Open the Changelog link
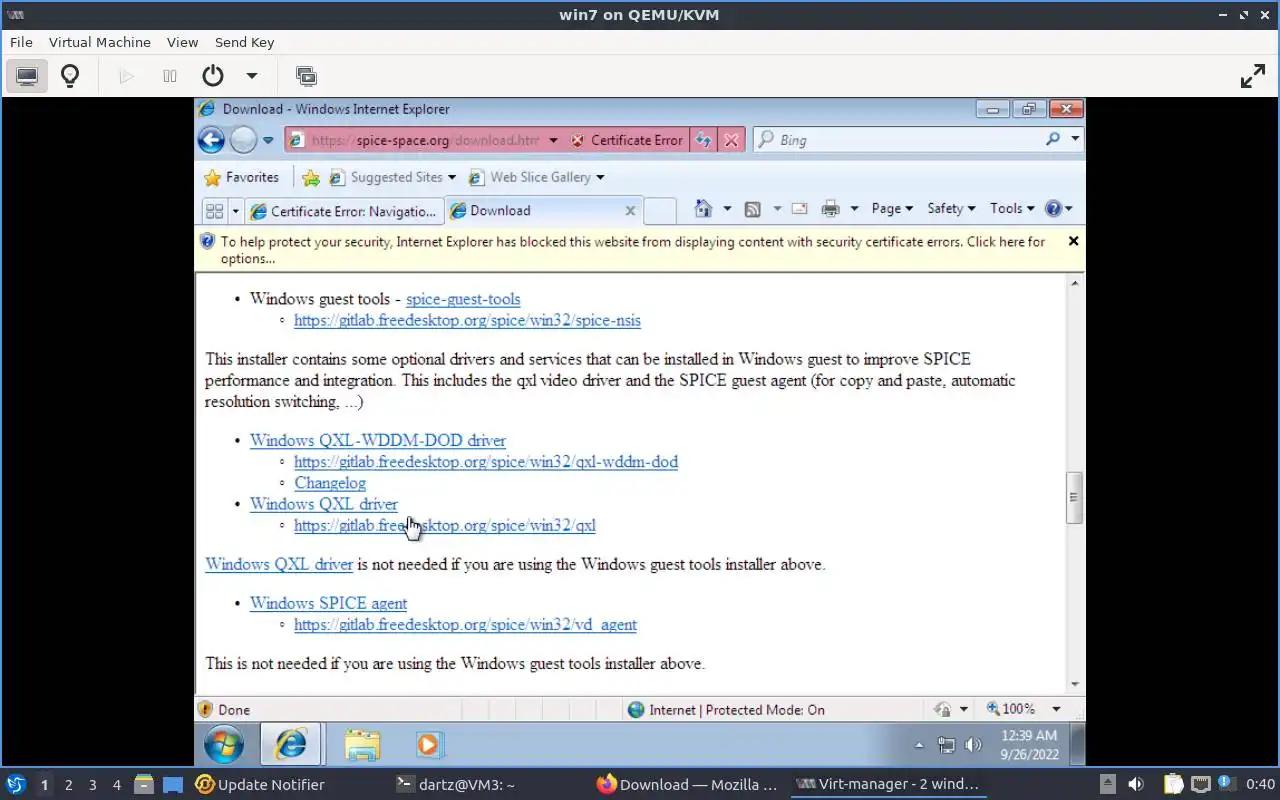The image size is (1280, 800). [330, 483]
